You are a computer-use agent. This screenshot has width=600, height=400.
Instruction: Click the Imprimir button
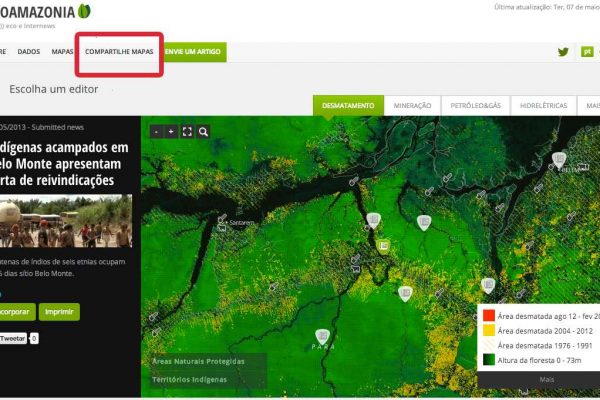(x=59, y=312)
